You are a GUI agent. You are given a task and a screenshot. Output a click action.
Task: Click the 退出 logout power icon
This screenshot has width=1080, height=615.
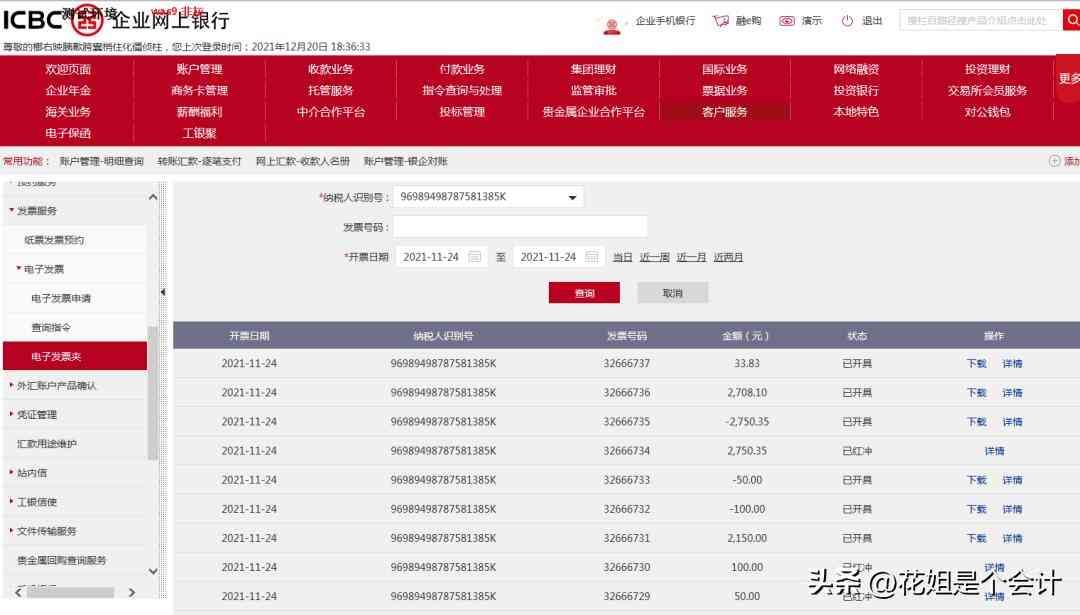click(x=847, y=21)
